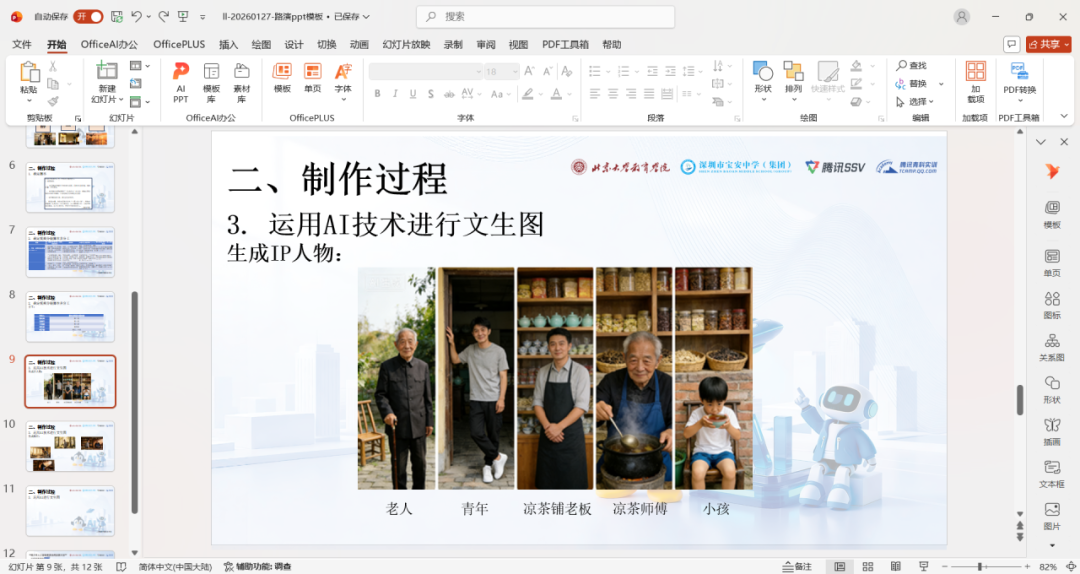
Task: Click 查找 find button
Action: tap(911, 66)
